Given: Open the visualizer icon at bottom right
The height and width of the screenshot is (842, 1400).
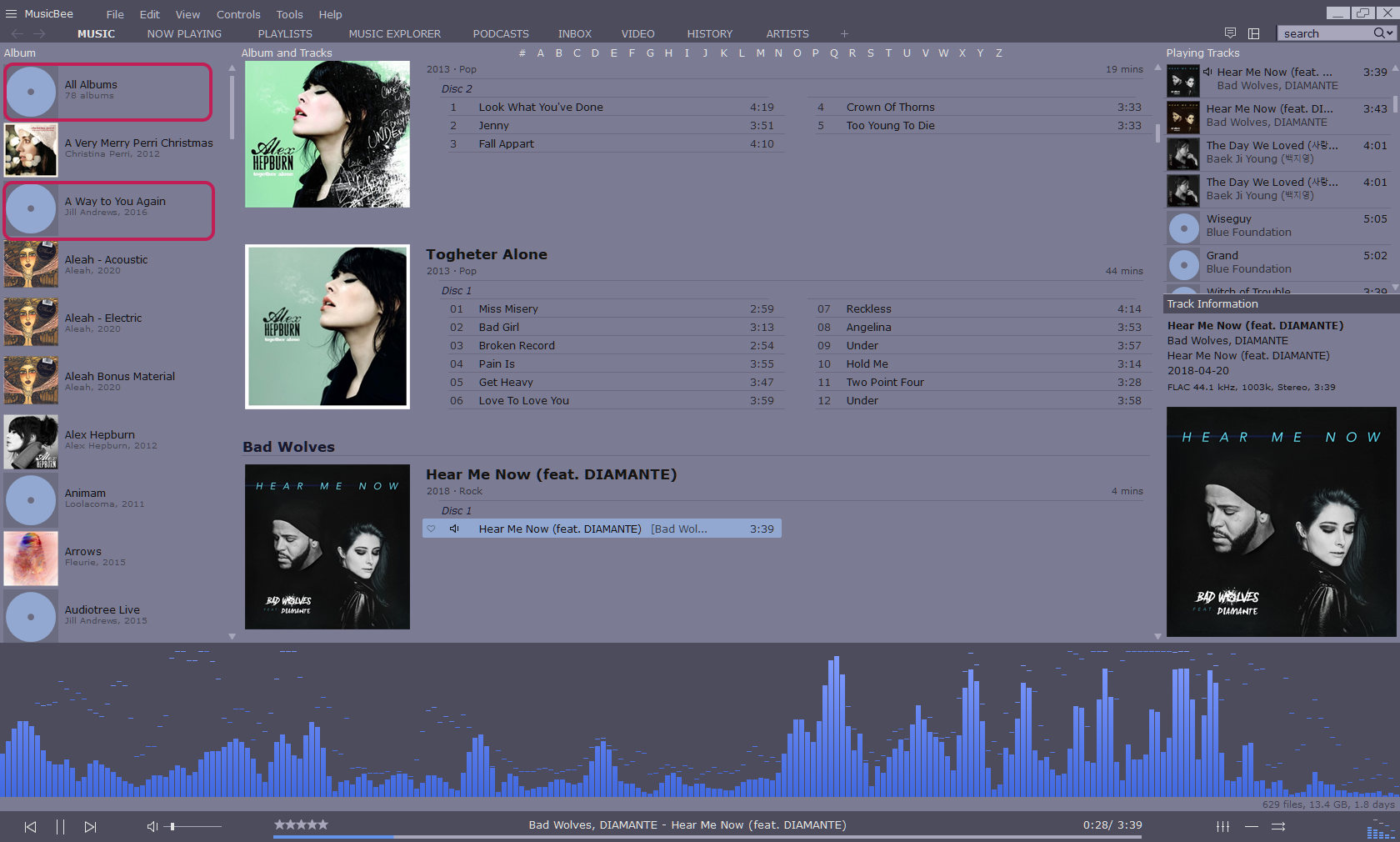Looking at the screenshot, I should (x=1381, y=830).
